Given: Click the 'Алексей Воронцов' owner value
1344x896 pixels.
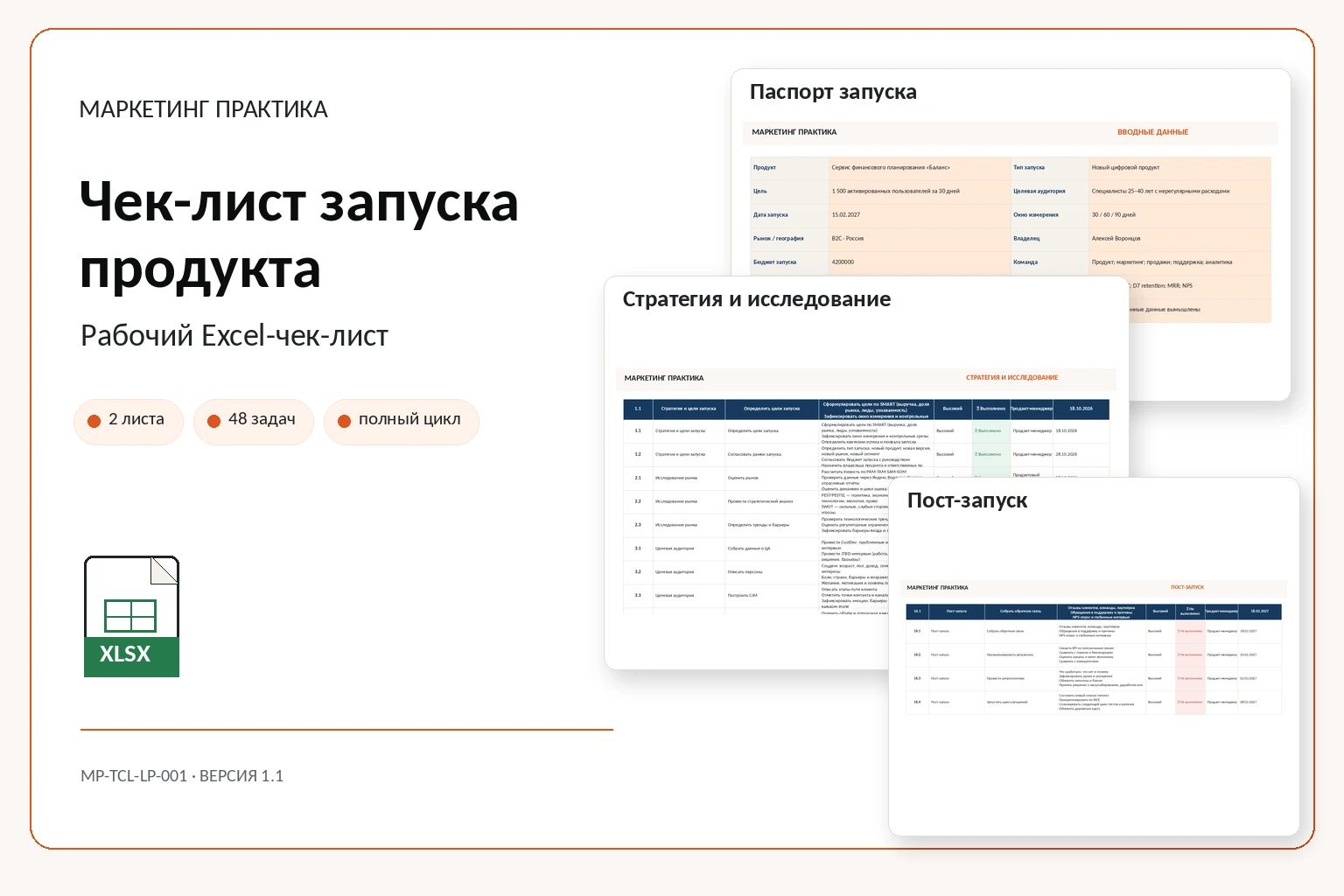Looking at the screenshot, I should coord(1116,238).
